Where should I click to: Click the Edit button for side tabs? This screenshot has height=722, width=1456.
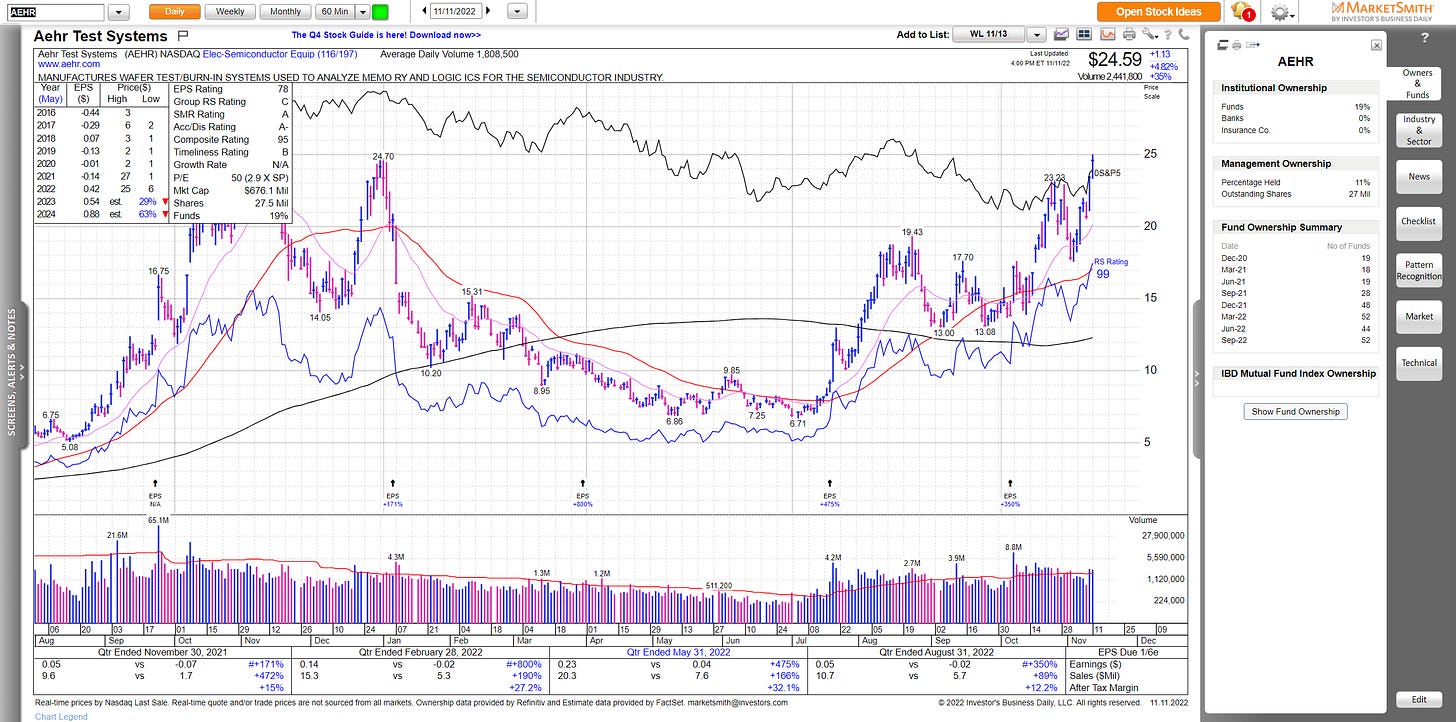click(x=1418, y=700)
